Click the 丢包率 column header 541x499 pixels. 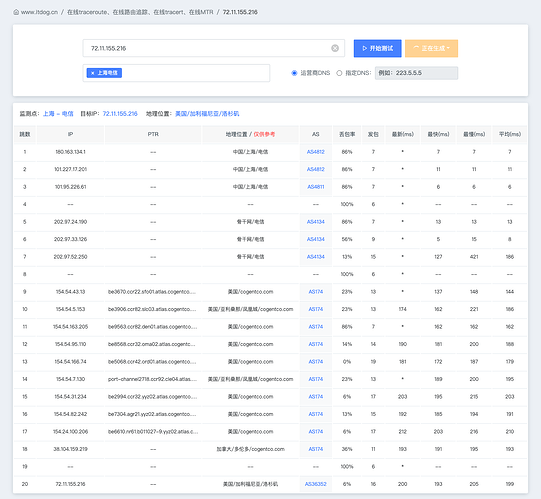[347, 134]
